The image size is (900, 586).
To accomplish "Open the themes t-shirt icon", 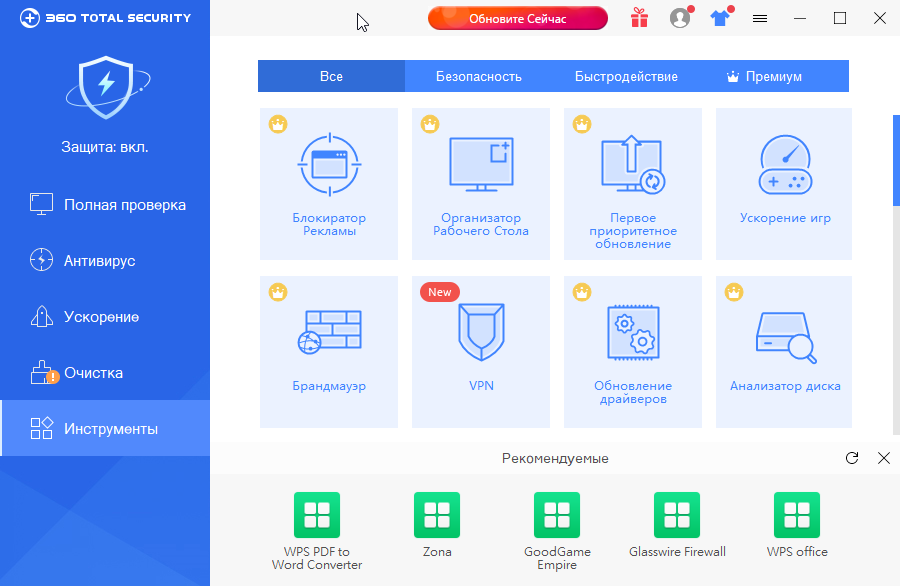I will [x=720, y=18].
